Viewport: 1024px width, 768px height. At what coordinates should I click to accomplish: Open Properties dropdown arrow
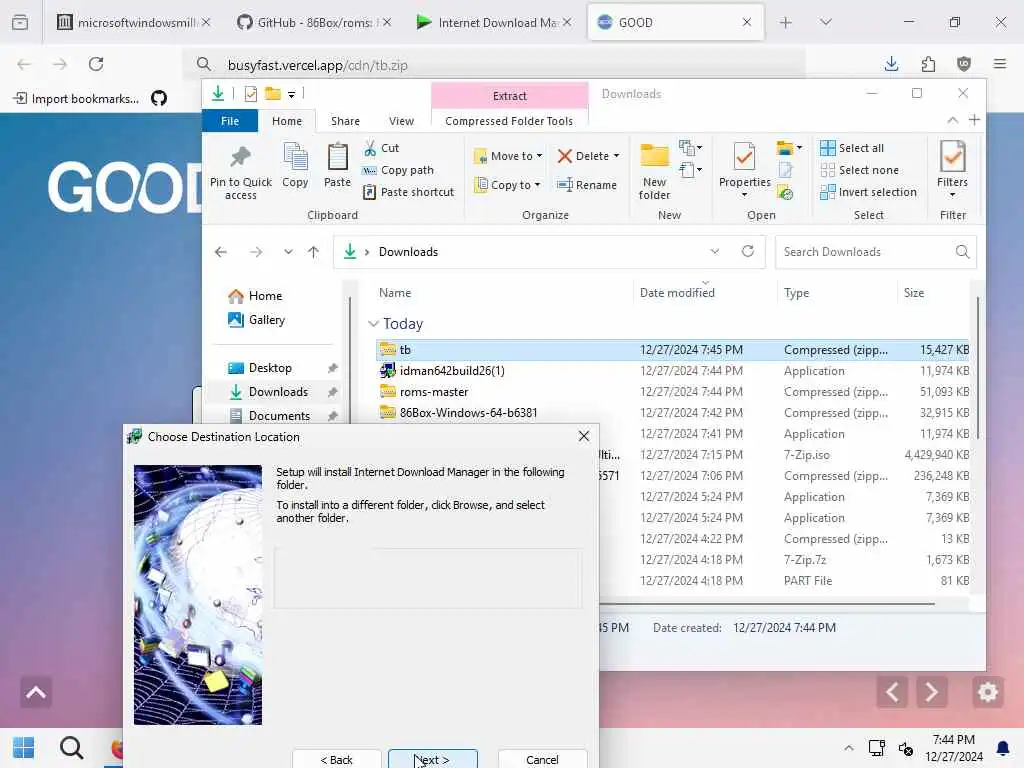(x=744, y=194)
